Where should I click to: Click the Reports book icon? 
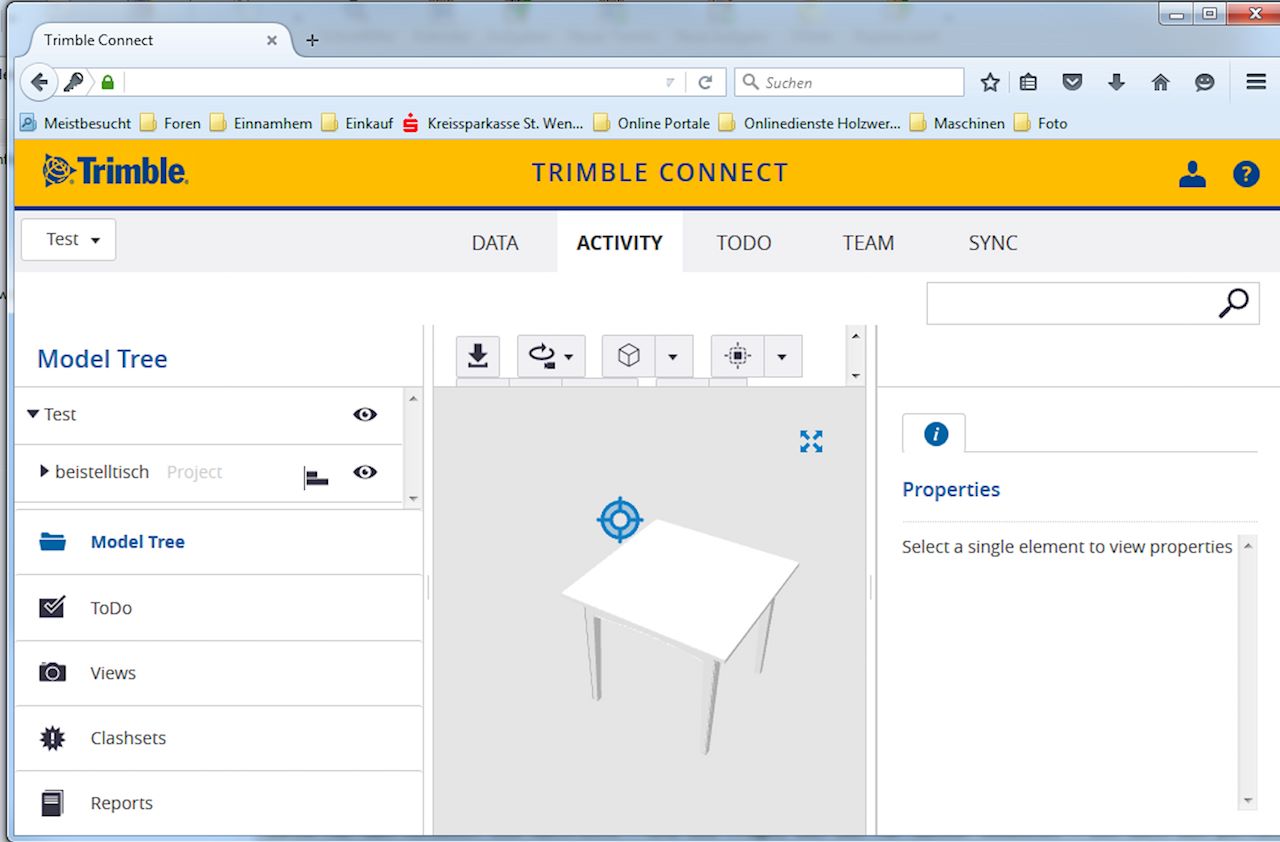[52, 803]
